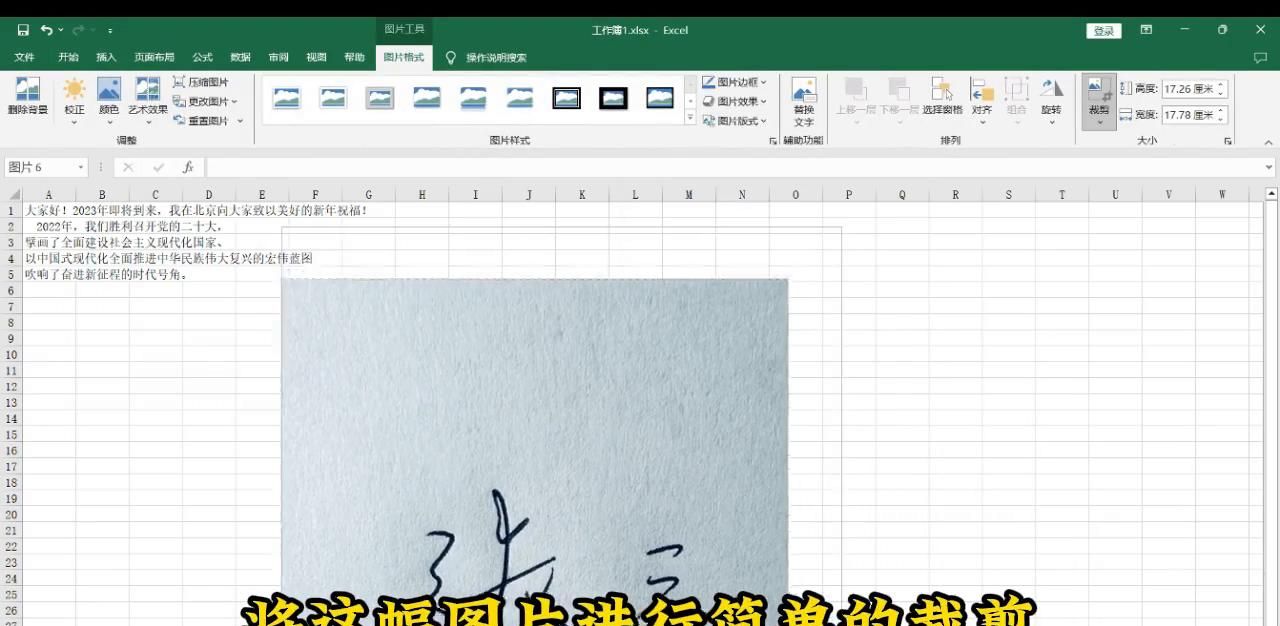Apply the first picture style thumbnail
Image resolution: width=1280 pixels, height=626 pixels.
(x=287, y=98)
